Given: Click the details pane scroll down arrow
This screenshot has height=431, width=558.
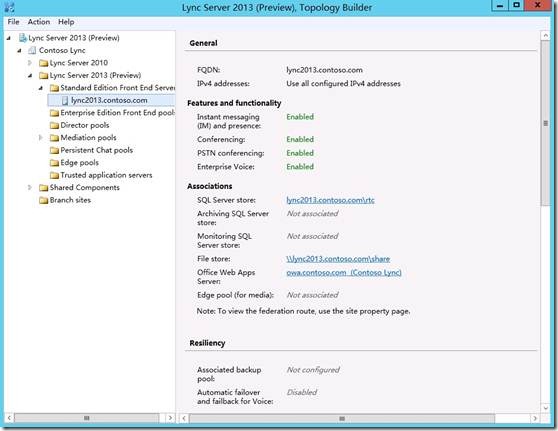Looking at the screenshot, I should pos(545,408).
